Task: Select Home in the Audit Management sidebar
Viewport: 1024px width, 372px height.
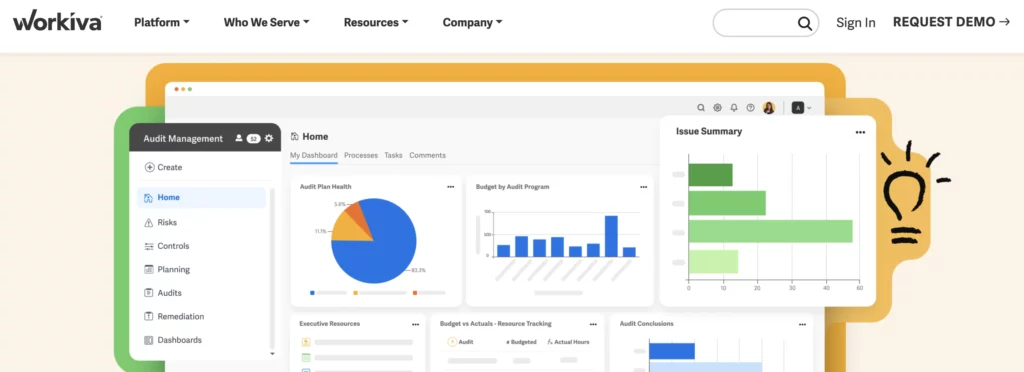Action: (202, 197)
